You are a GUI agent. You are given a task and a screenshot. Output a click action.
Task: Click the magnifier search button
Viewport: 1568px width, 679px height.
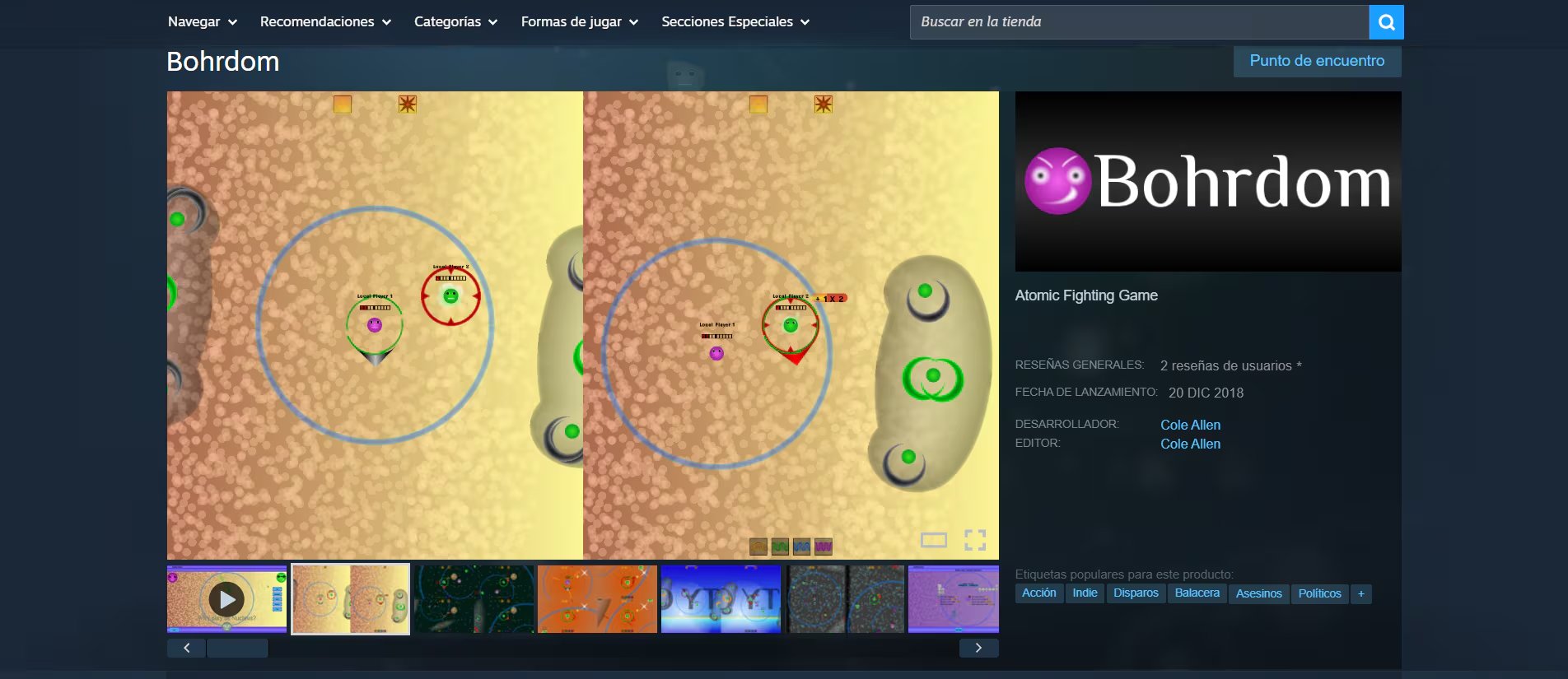(x=1386, y=22)
